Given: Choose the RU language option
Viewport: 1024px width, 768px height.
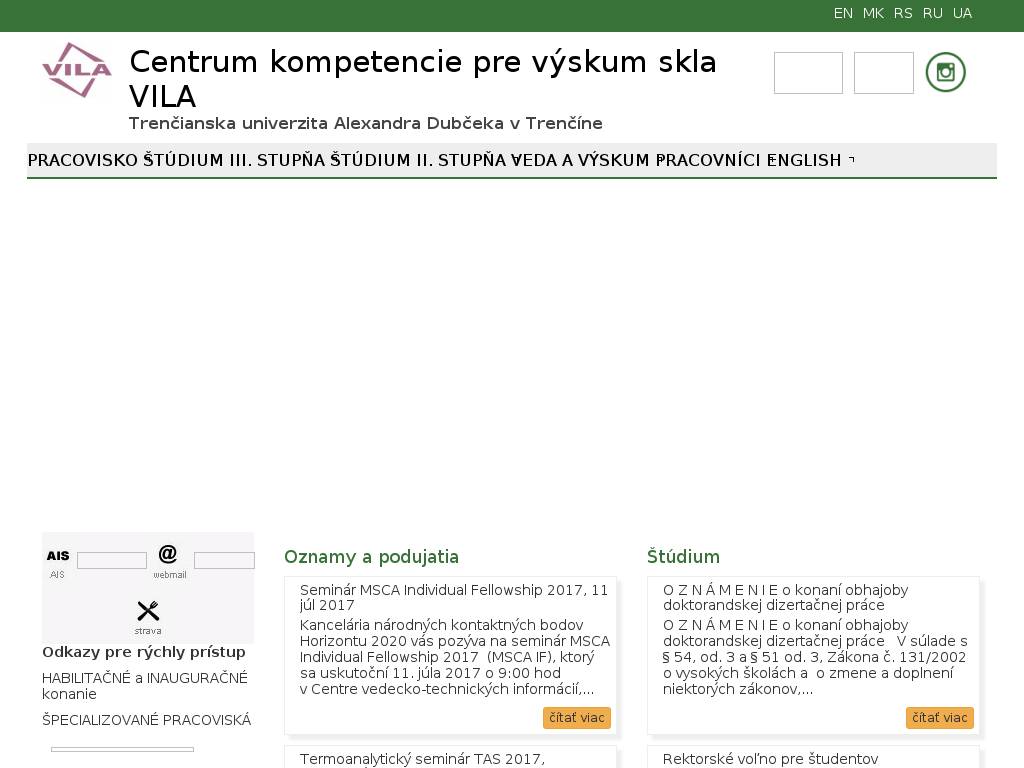Looking at the screenshot, I should (x=933, y=13).
